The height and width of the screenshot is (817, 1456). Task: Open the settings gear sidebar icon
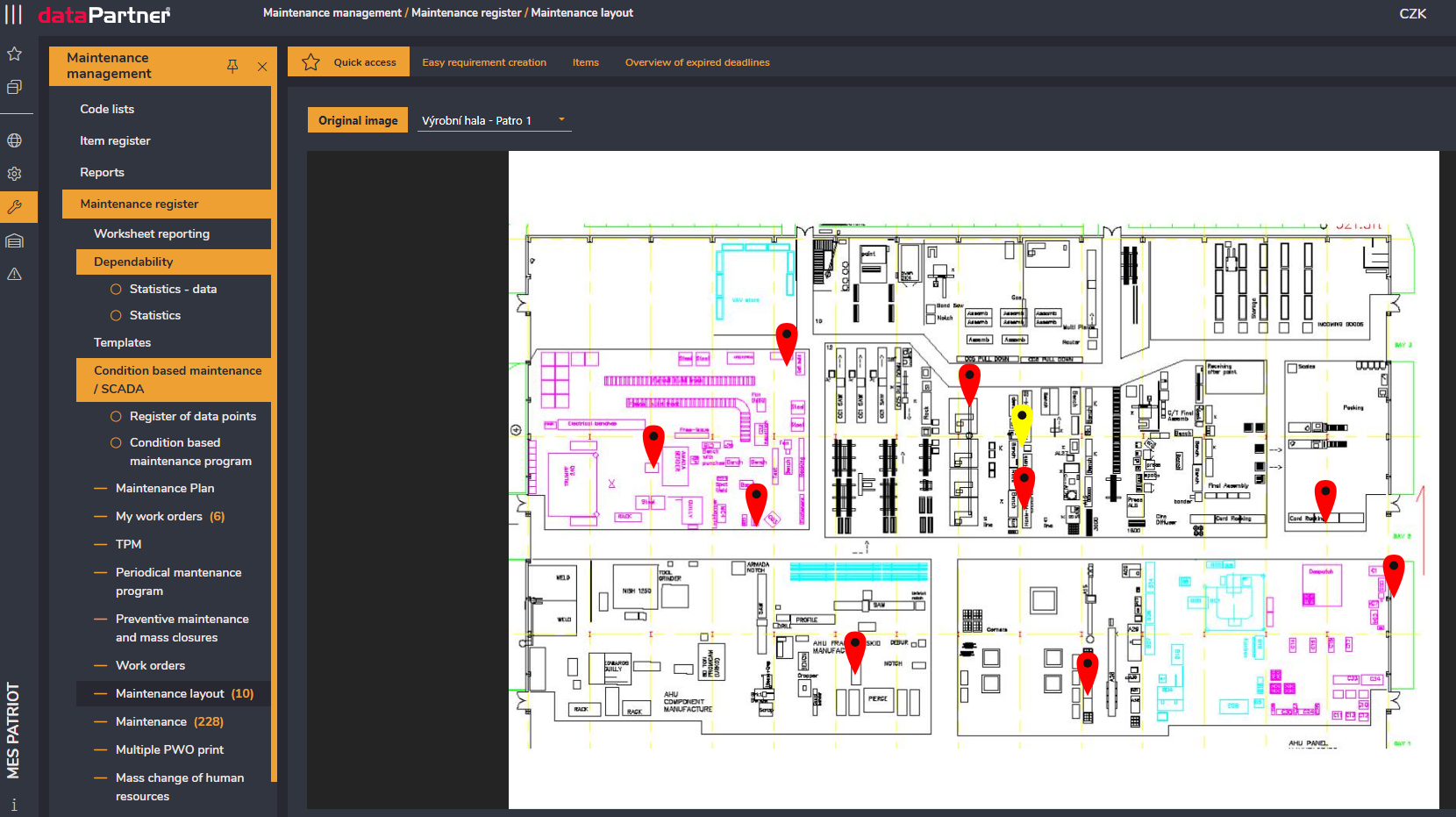click(x=14, y=174)
